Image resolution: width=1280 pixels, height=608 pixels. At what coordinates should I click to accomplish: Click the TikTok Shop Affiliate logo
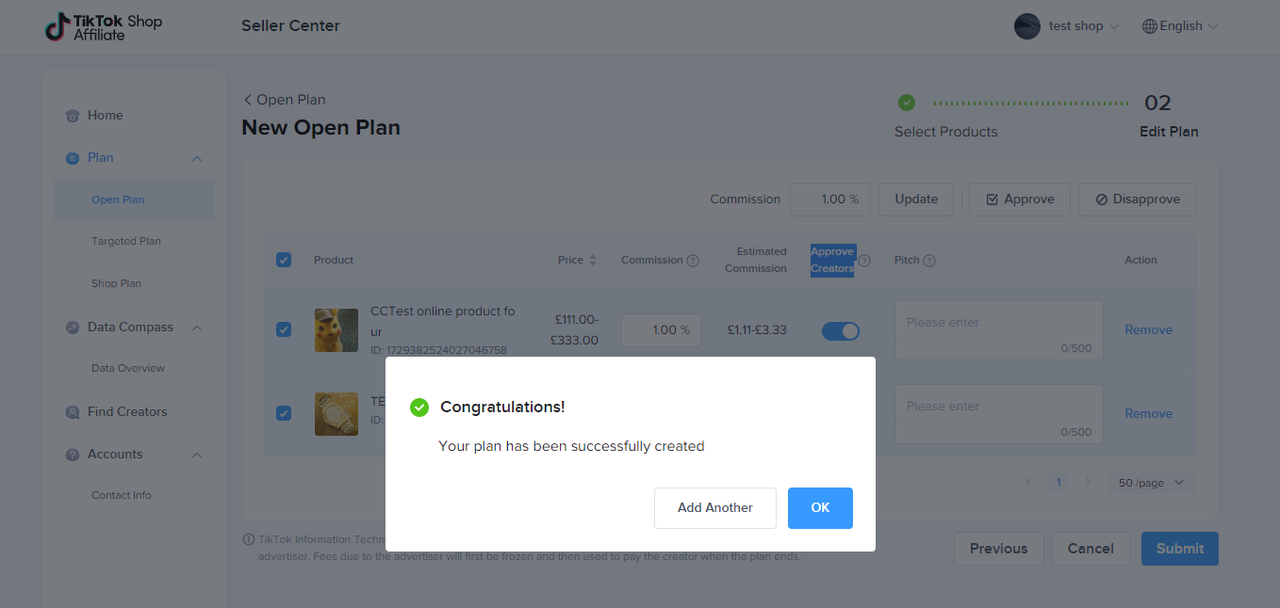pyautogui.click(x=103, y=27)
